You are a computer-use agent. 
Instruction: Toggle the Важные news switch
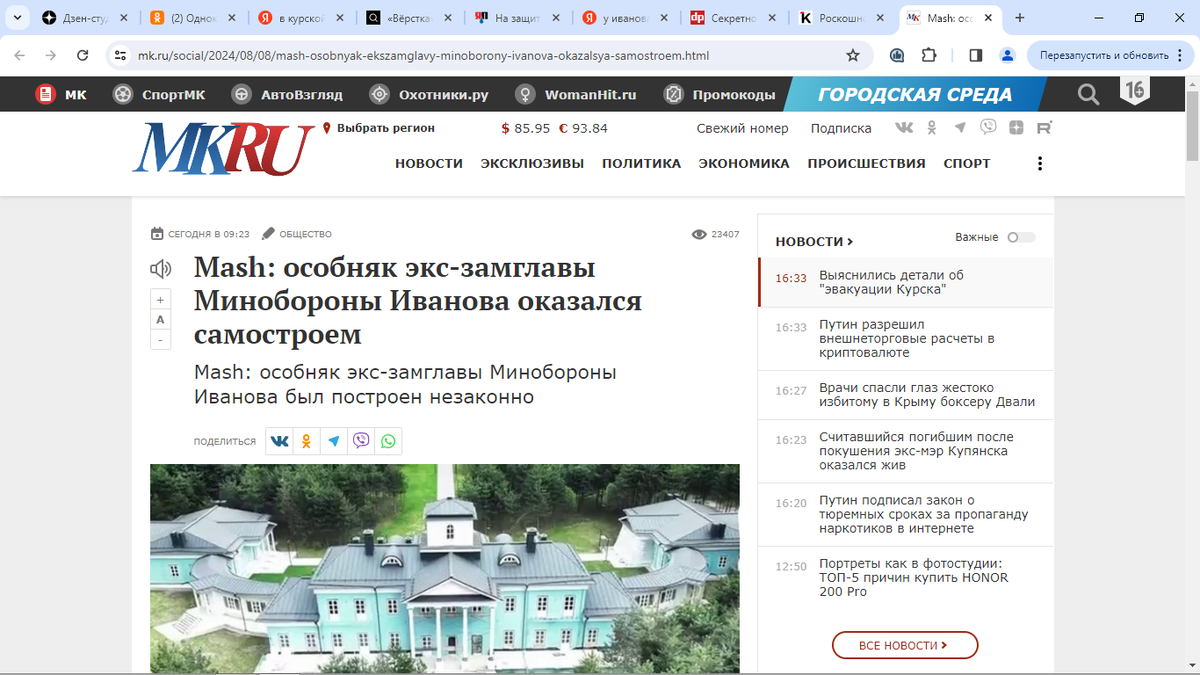[1021, 238]
